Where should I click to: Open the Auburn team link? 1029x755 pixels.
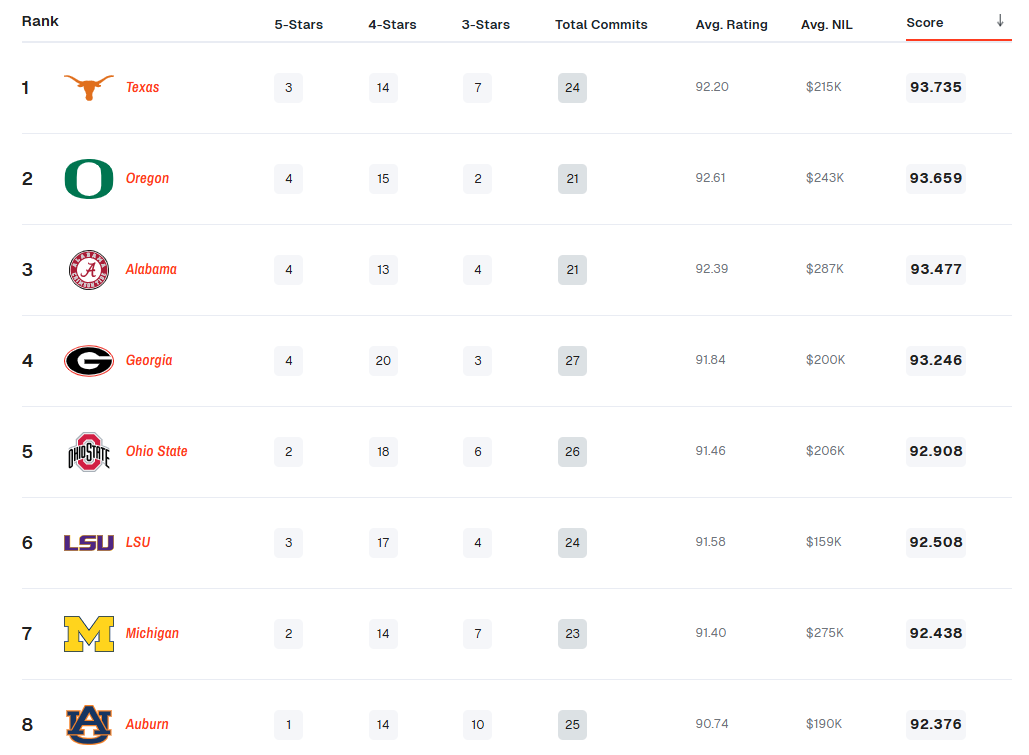[x=147, y=725]
